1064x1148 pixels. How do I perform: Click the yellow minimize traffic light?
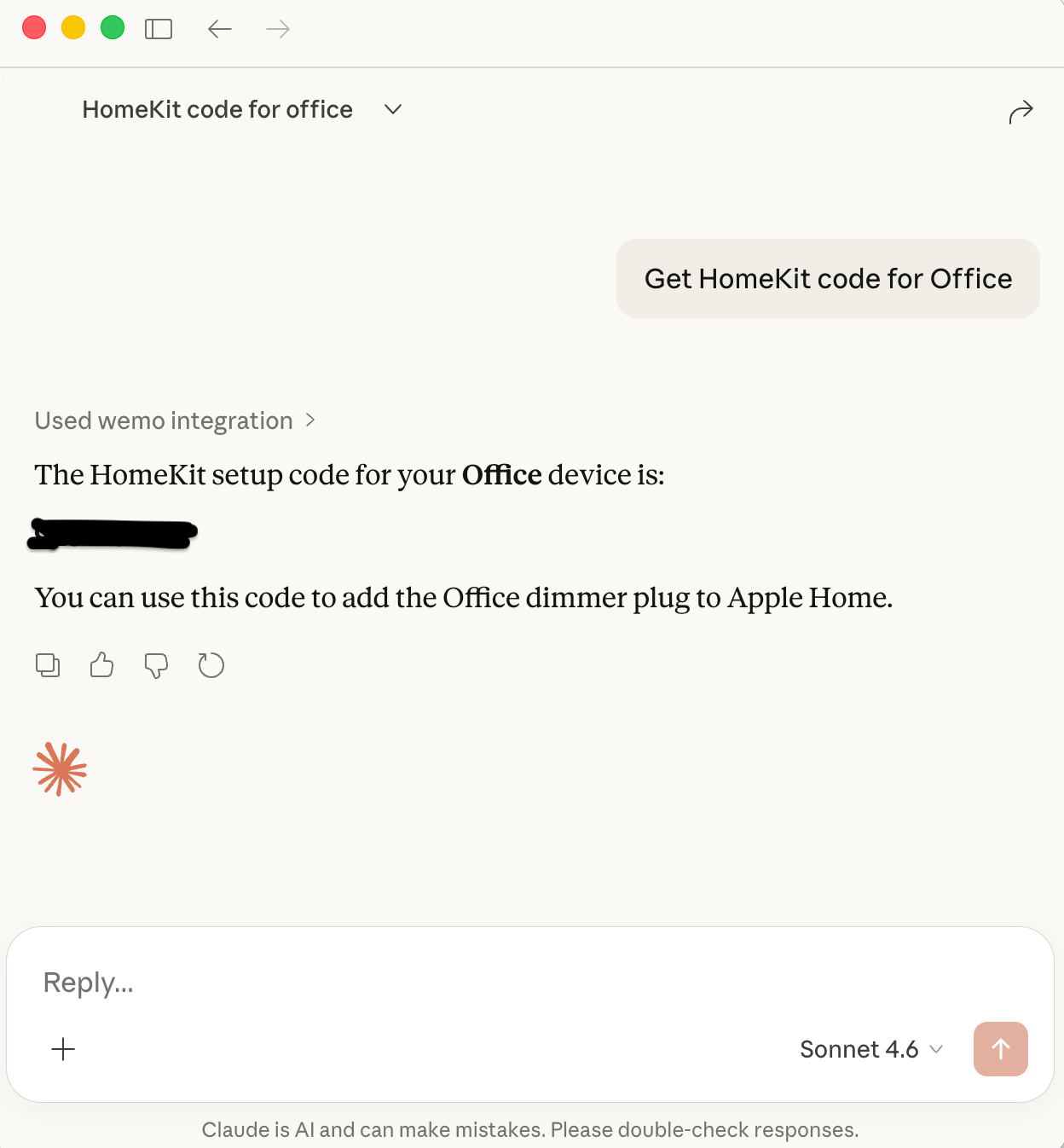point(73,27)
